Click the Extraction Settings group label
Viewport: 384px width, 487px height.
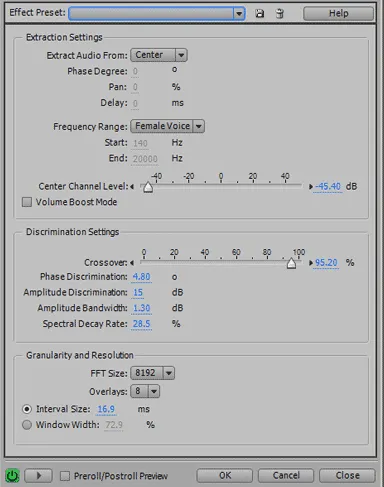pos(64,37)
